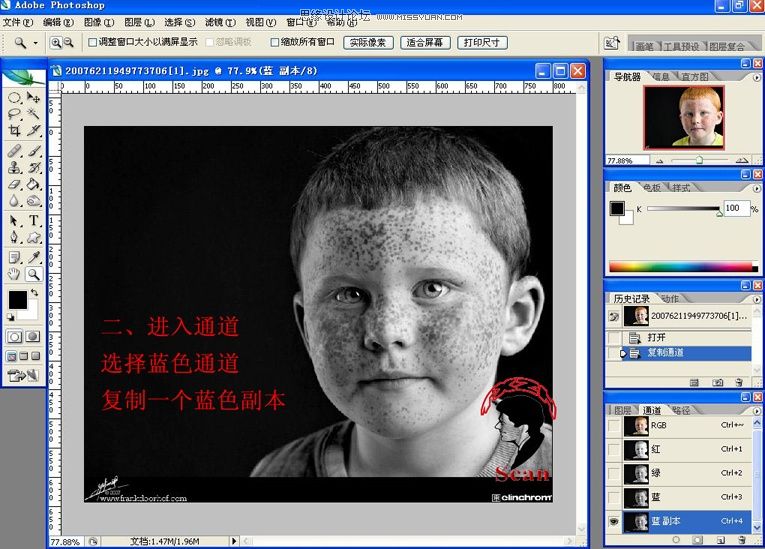This screenshot has height=549, width=765.
Task: Save selection as channel icon
Action: tap(698, 540)
